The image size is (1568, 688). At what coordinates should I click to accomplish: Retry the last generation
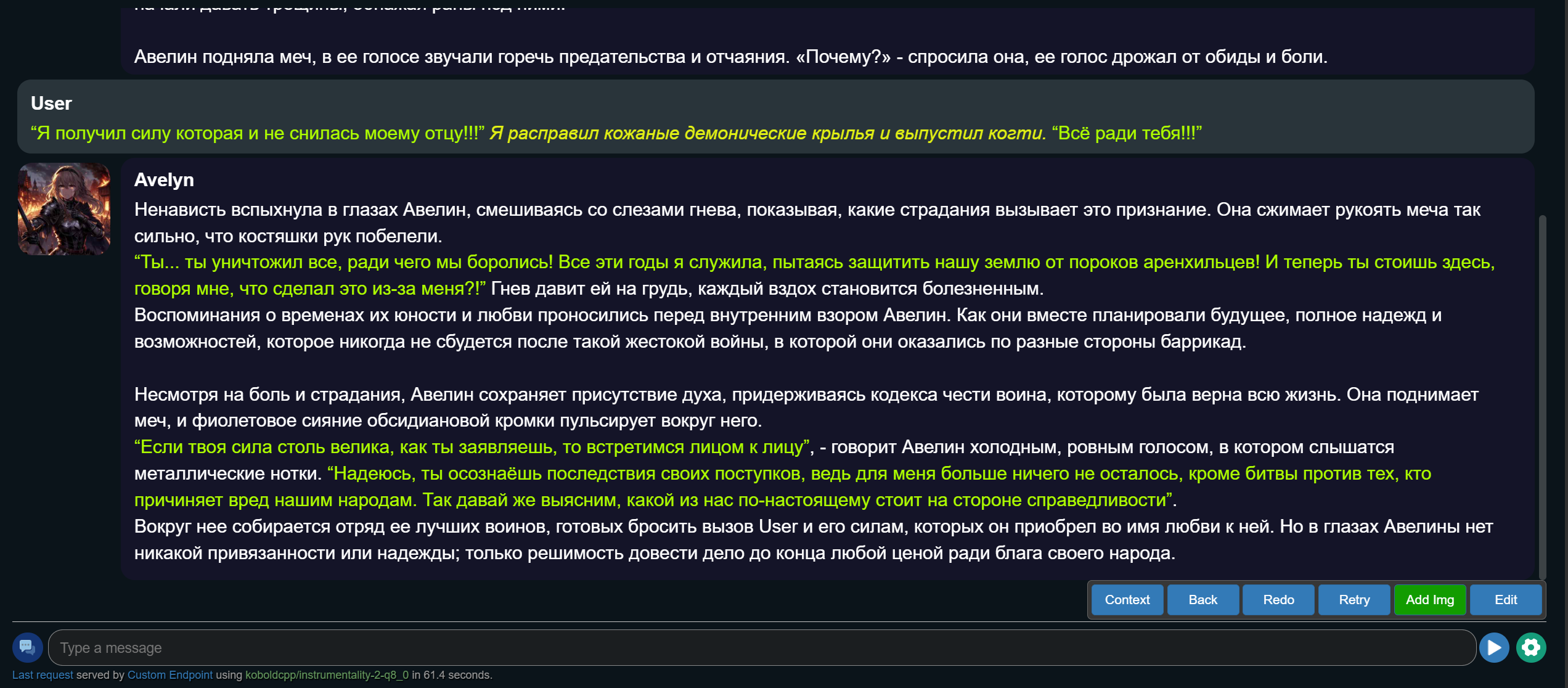(1355, 600)
